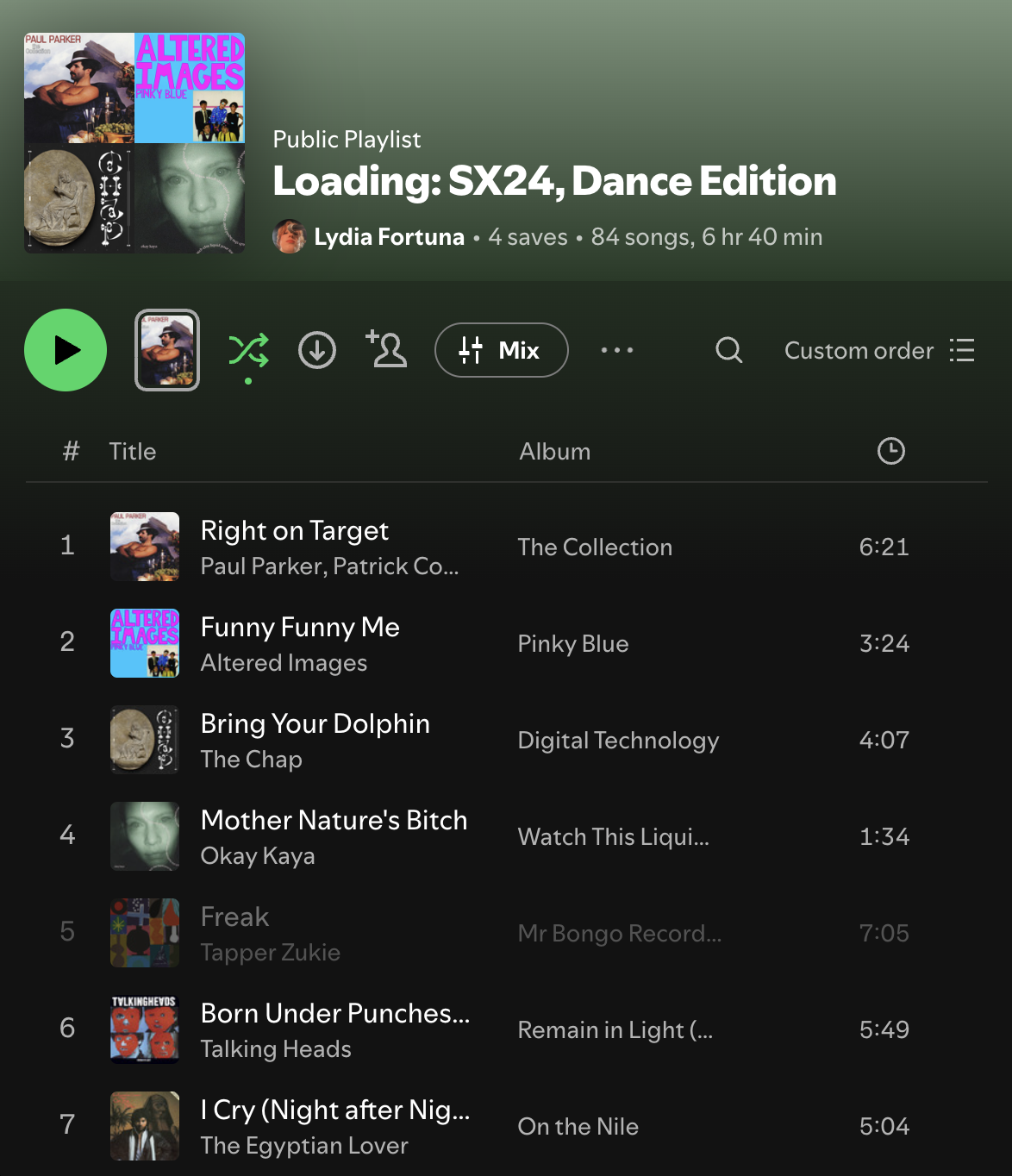Open the Lydia Fortuna profile link
The height and width of the screenshot is (1176, 1012).
point(389,237)
